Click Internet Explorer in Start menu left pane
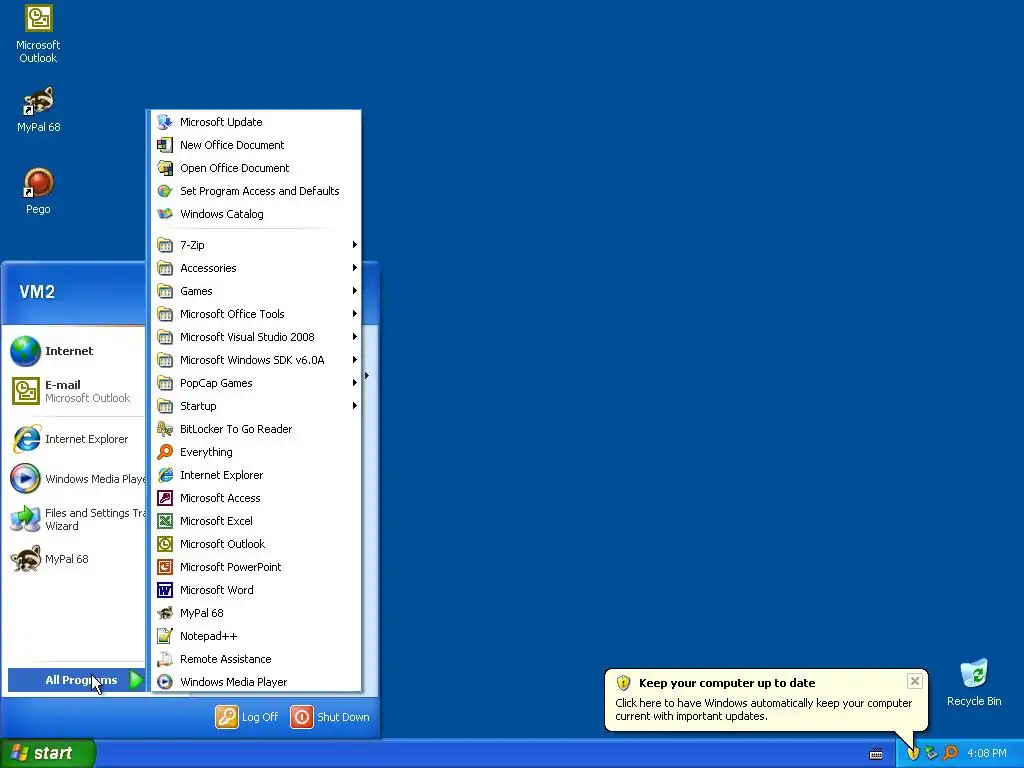 click(x=76, y=440)
